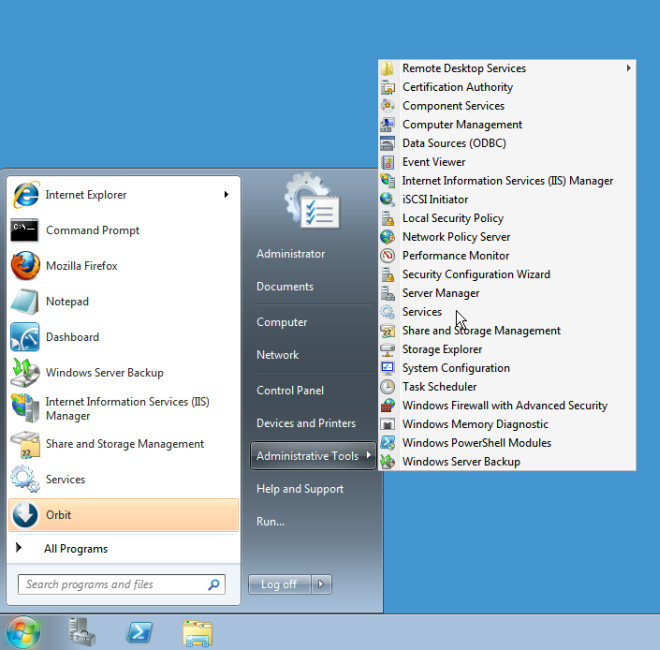Click Task Scheduler clock icon
This screenshot has width=660, height=650.
[x=387, y=386]
